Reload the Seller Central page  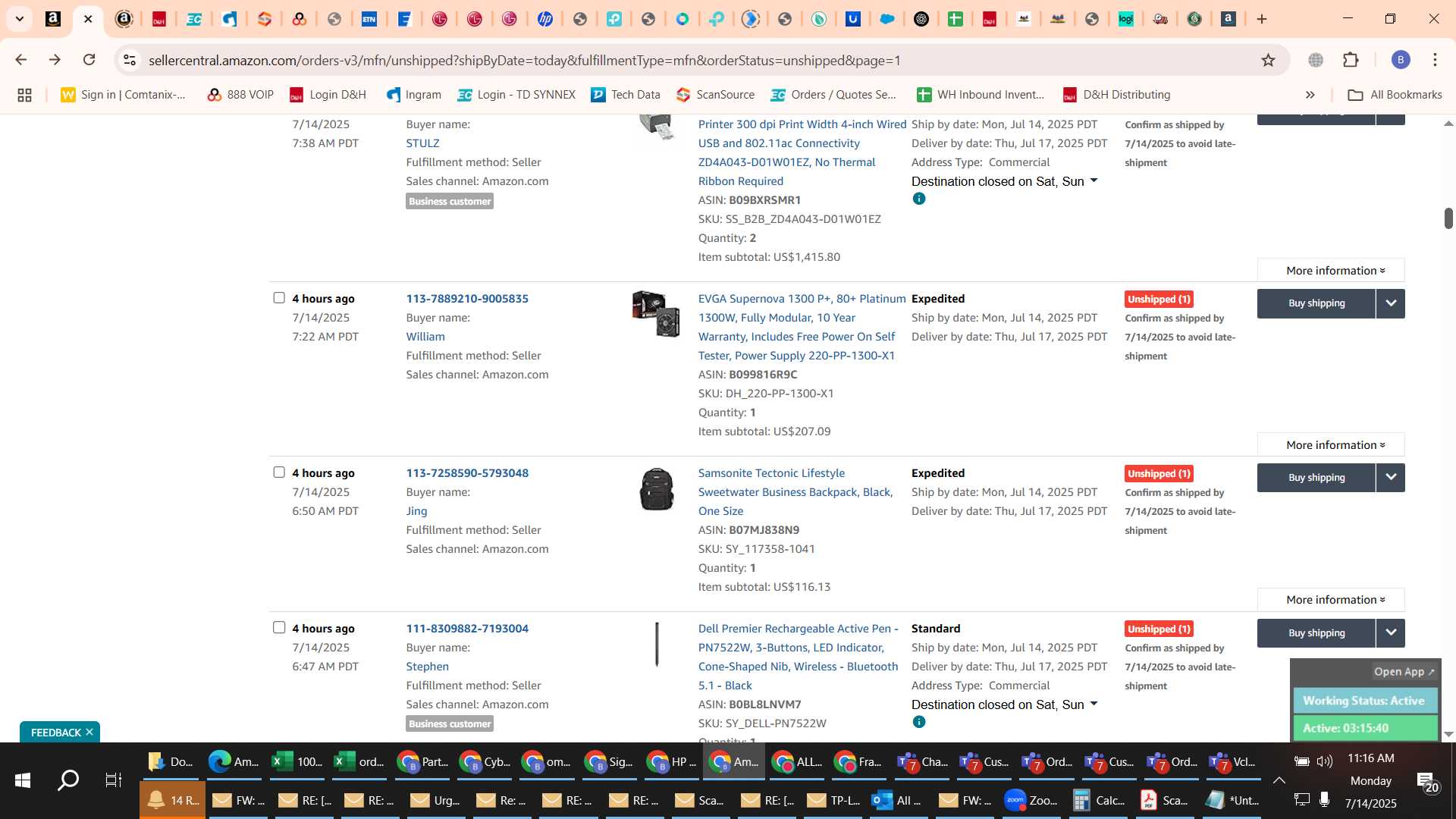(x=89, y=60)
